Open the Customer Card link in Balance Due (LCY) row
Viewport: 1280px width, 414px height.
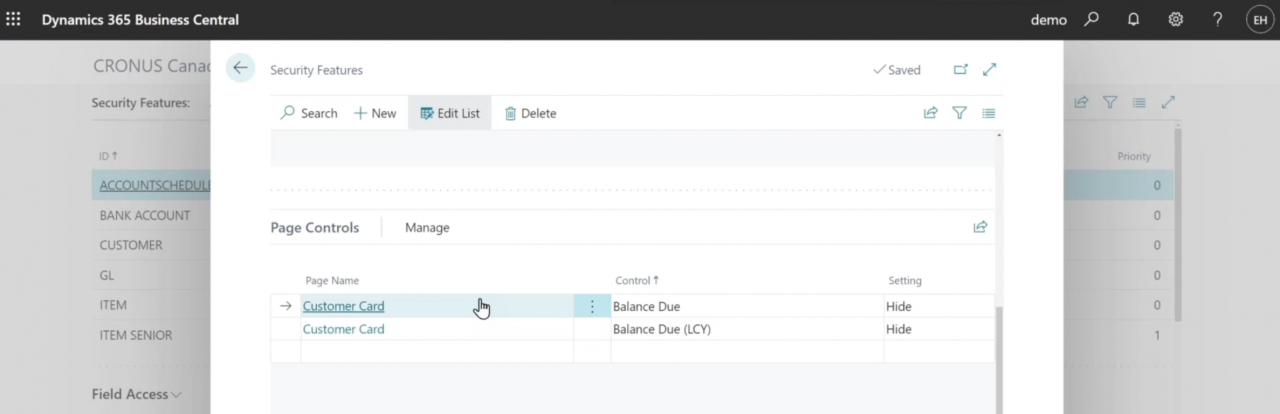pos(343,329)
